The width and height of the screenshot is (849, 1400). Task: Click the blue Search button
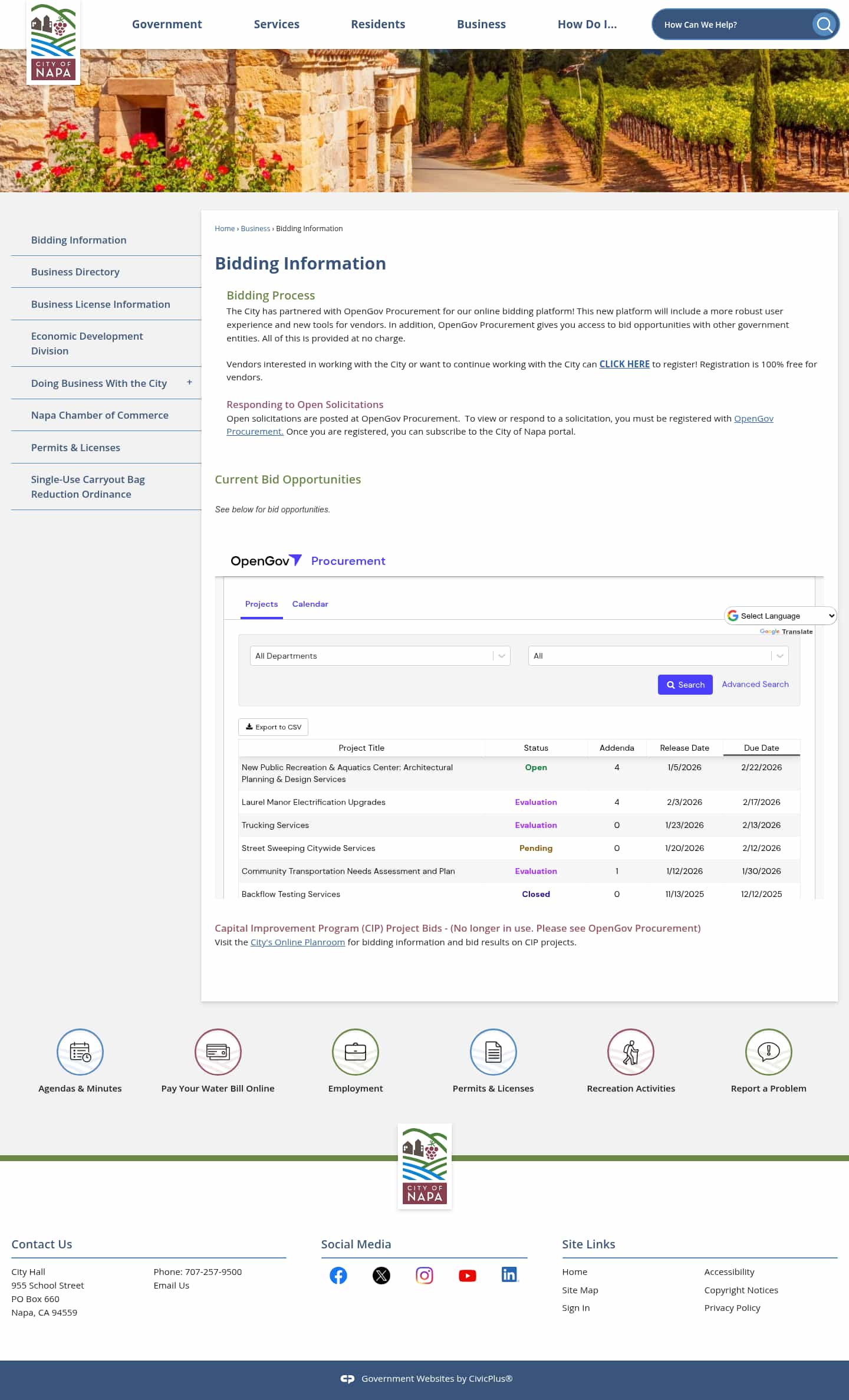tap(685, 685)
